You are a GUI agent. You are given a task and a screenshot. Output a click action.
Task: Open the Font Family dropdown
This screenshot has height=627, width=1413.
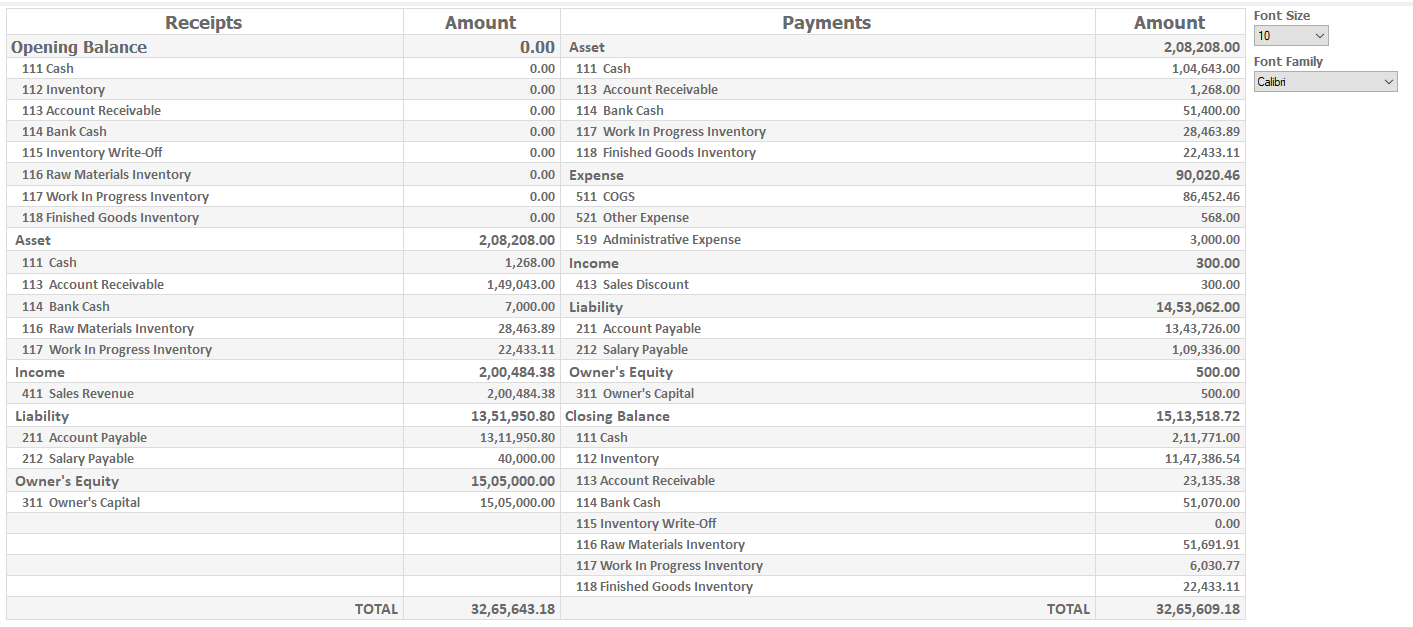click(x=1325, y=82)
